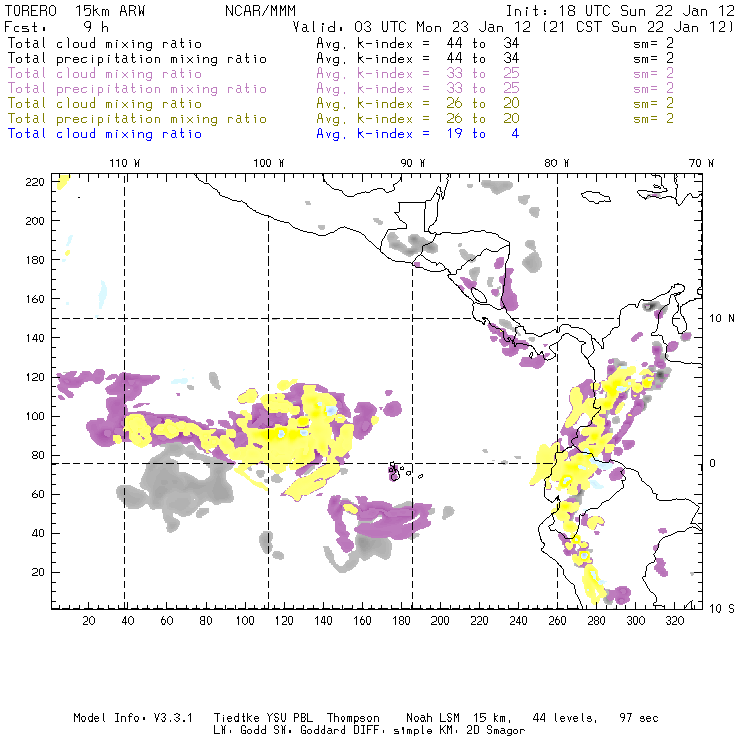This screenshot has height=740, width=740.
Task: Select 'Tiedtke' in the model info
Action: [x=236, y=718]
